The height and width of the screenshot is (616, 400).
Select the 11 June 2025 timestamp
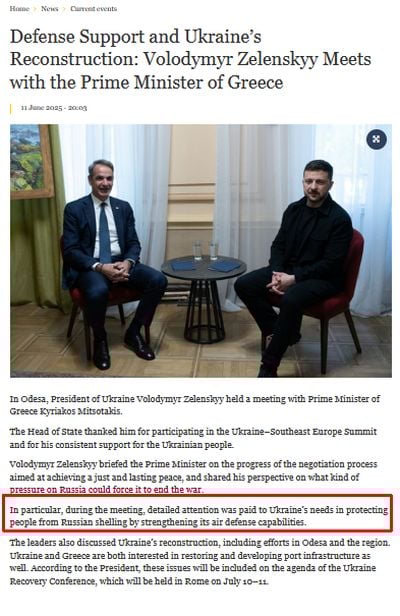pyautogui.click(x=54, y=108)
